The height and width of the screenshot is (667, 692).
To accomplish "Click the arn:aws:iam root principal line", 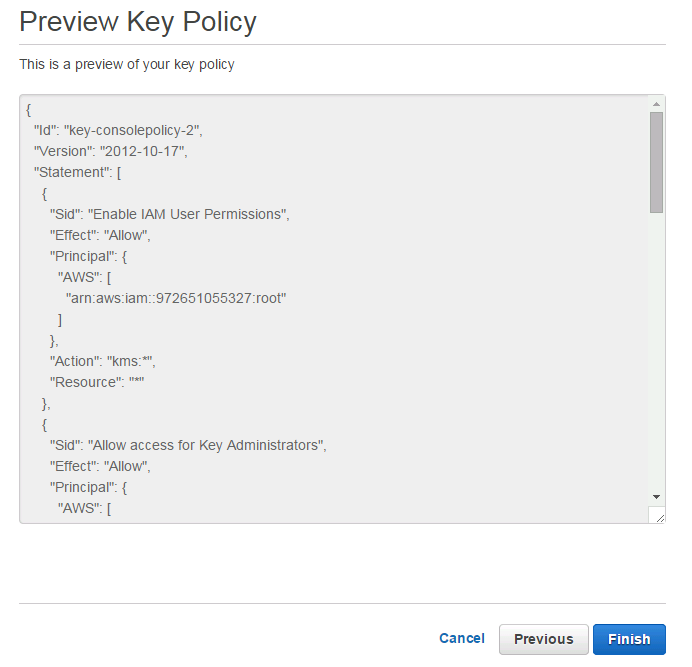I will pyautogui.click(x=176, y=298).
